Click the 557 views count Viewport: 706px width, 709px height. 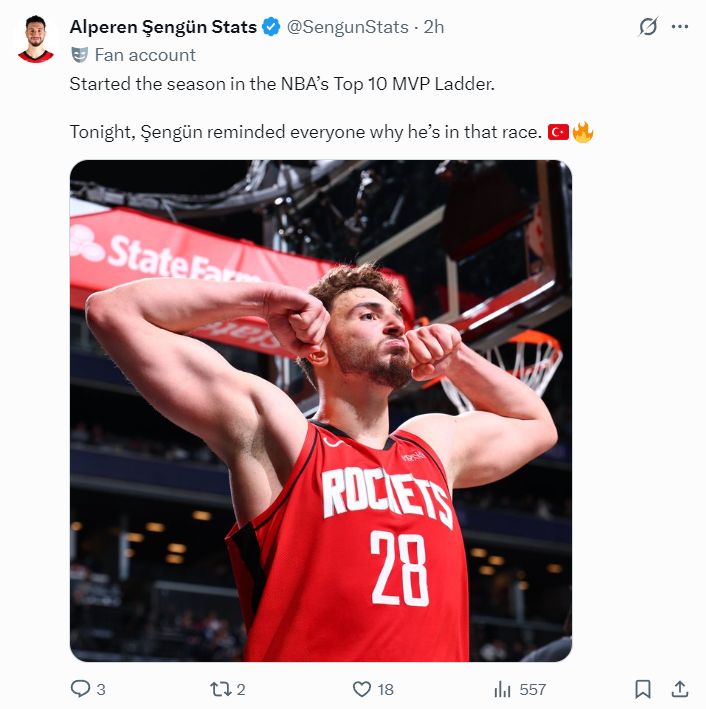(533, 689)
